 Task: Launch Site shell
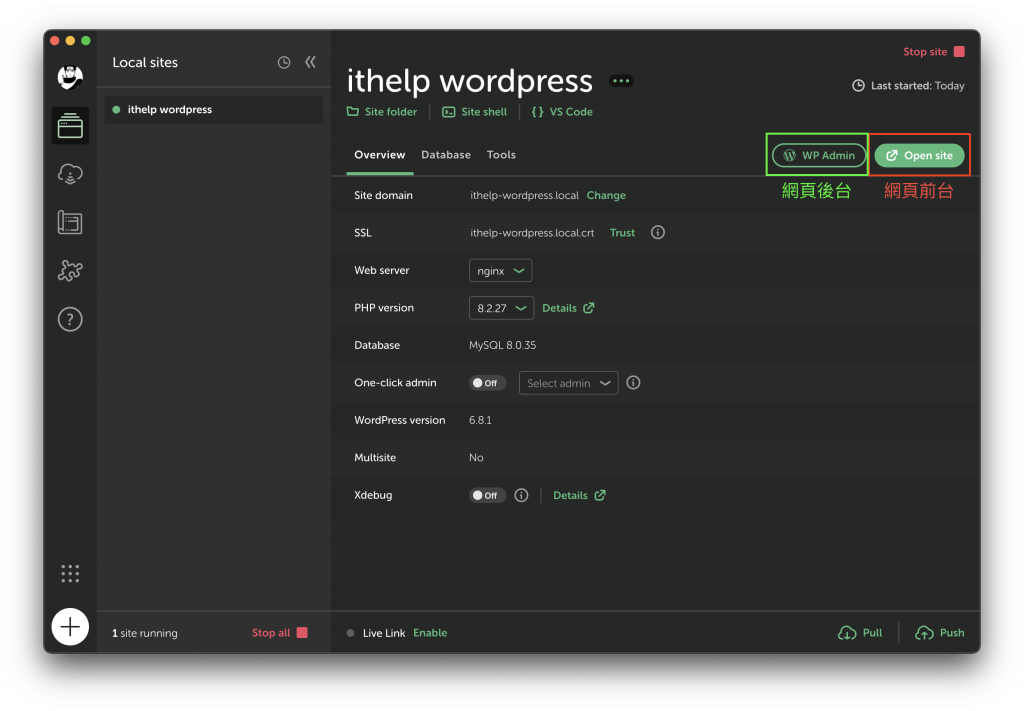pyautogui.click(x=475, y=112)
